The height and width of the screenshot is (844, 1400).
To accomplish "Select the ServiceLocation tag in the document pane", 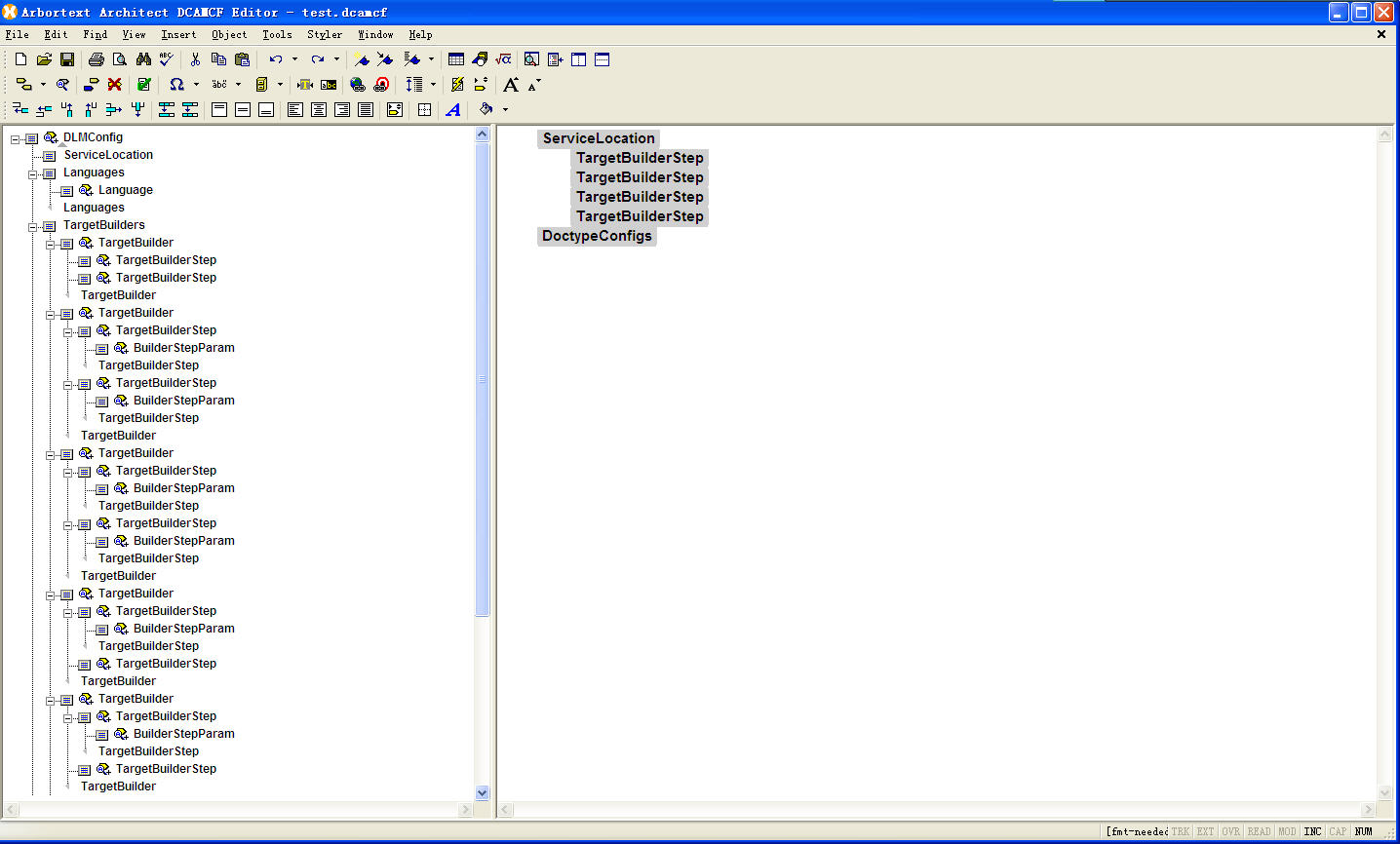I will click(x=599, y=138).
